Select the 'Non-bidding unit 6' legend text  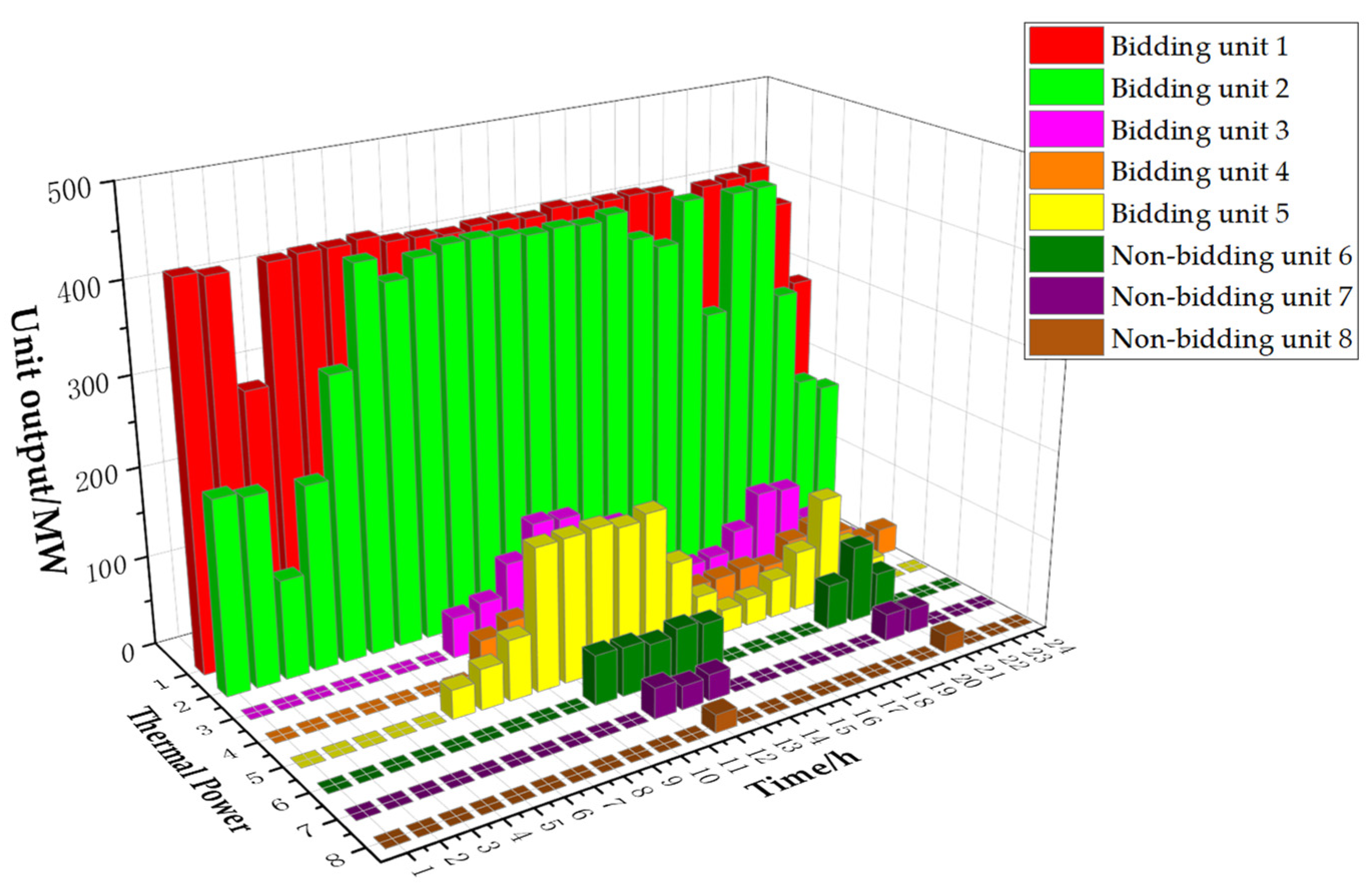1231,255
